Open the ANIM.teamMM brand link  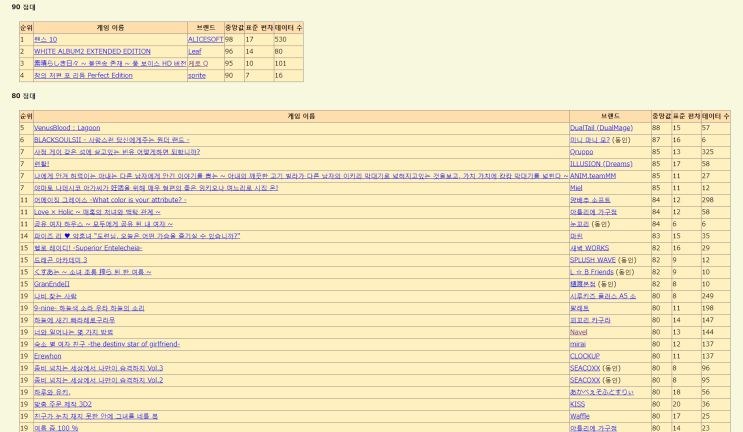(x=593, y=176)
